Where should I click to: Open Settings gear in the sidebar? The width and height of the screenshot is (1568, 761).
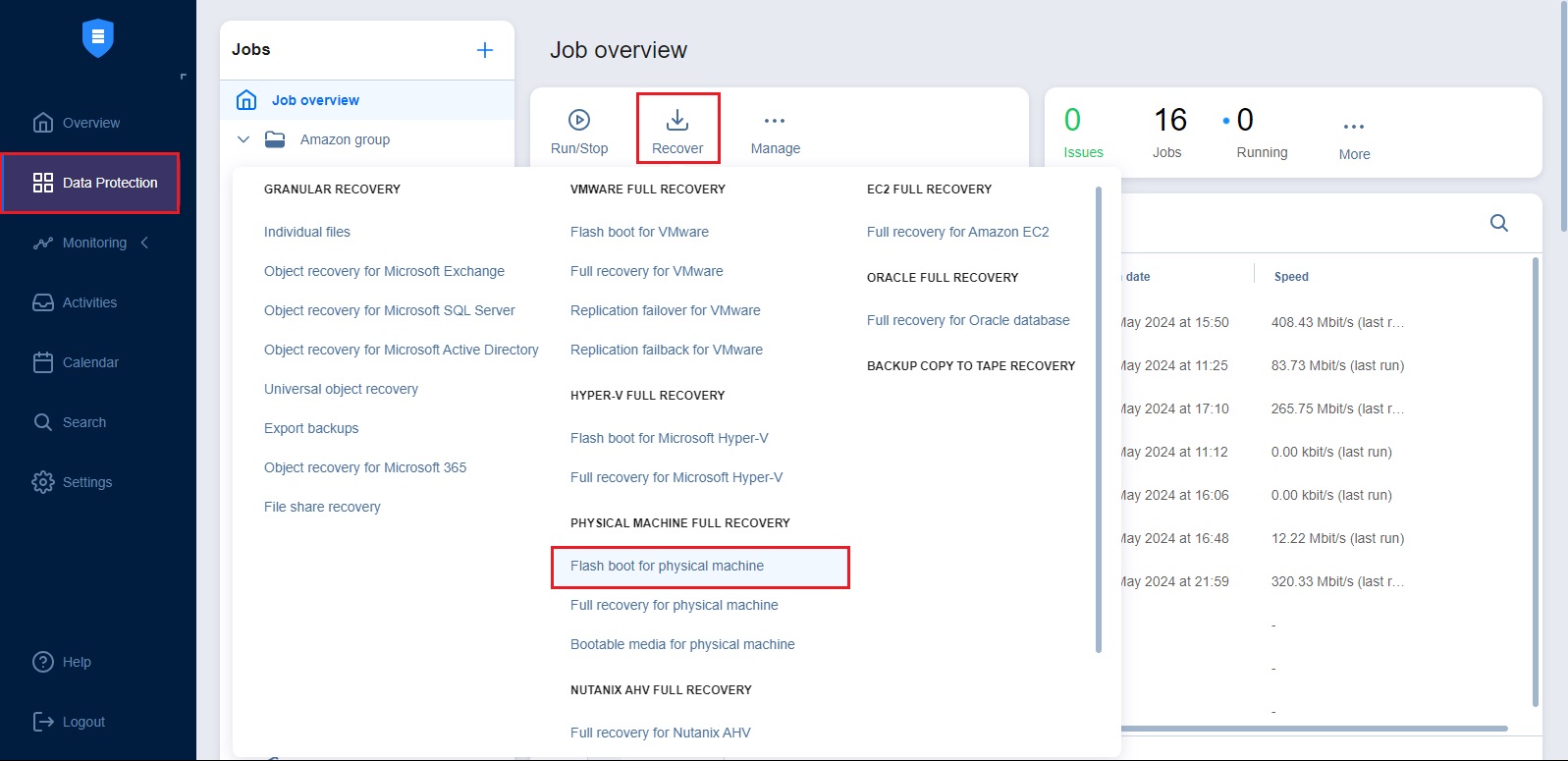(x=43, y=482)
